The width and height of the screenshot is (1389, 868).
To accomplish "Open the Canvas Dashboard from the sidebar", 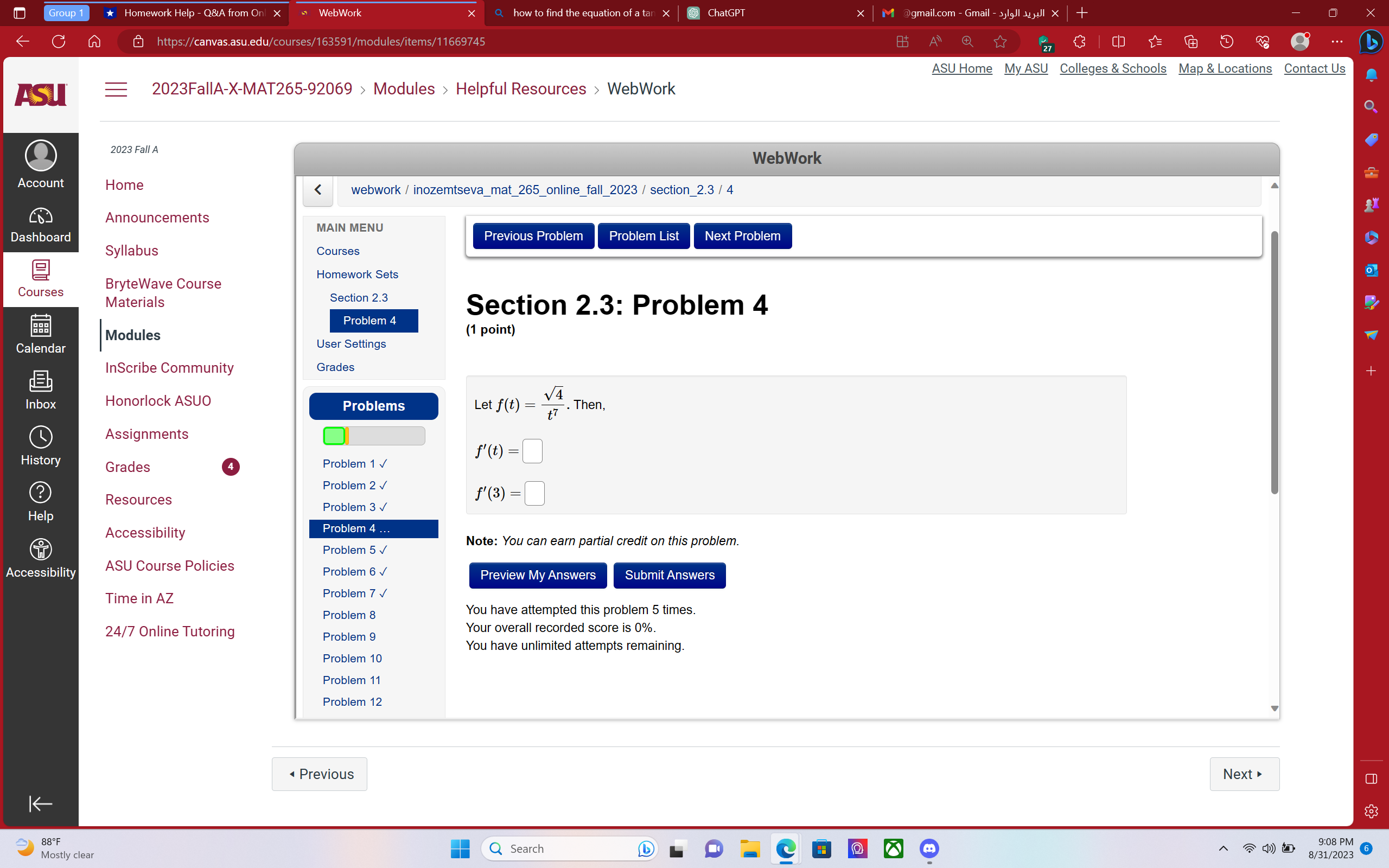I will (x=40, y=224).
